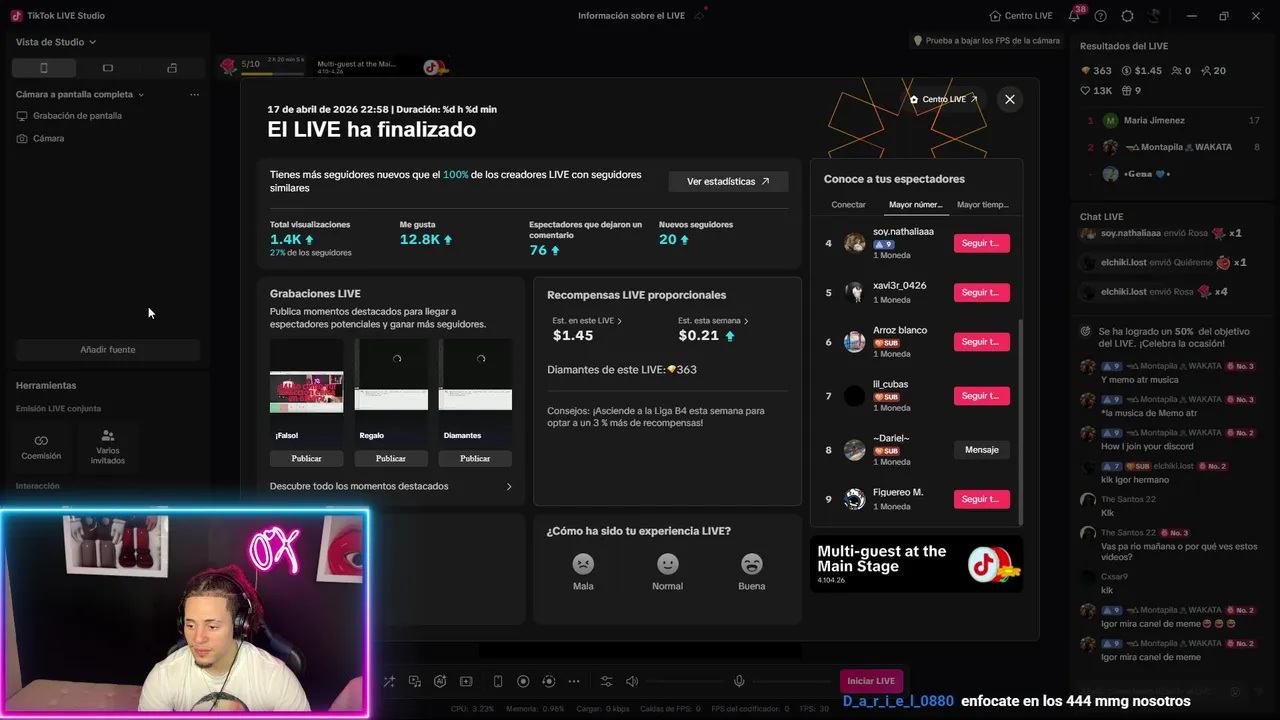Image resolution: width=1280 pixels, height=720 pixels.
Task: Publish the Regalo highlight clip
Action: coord(391,458)
